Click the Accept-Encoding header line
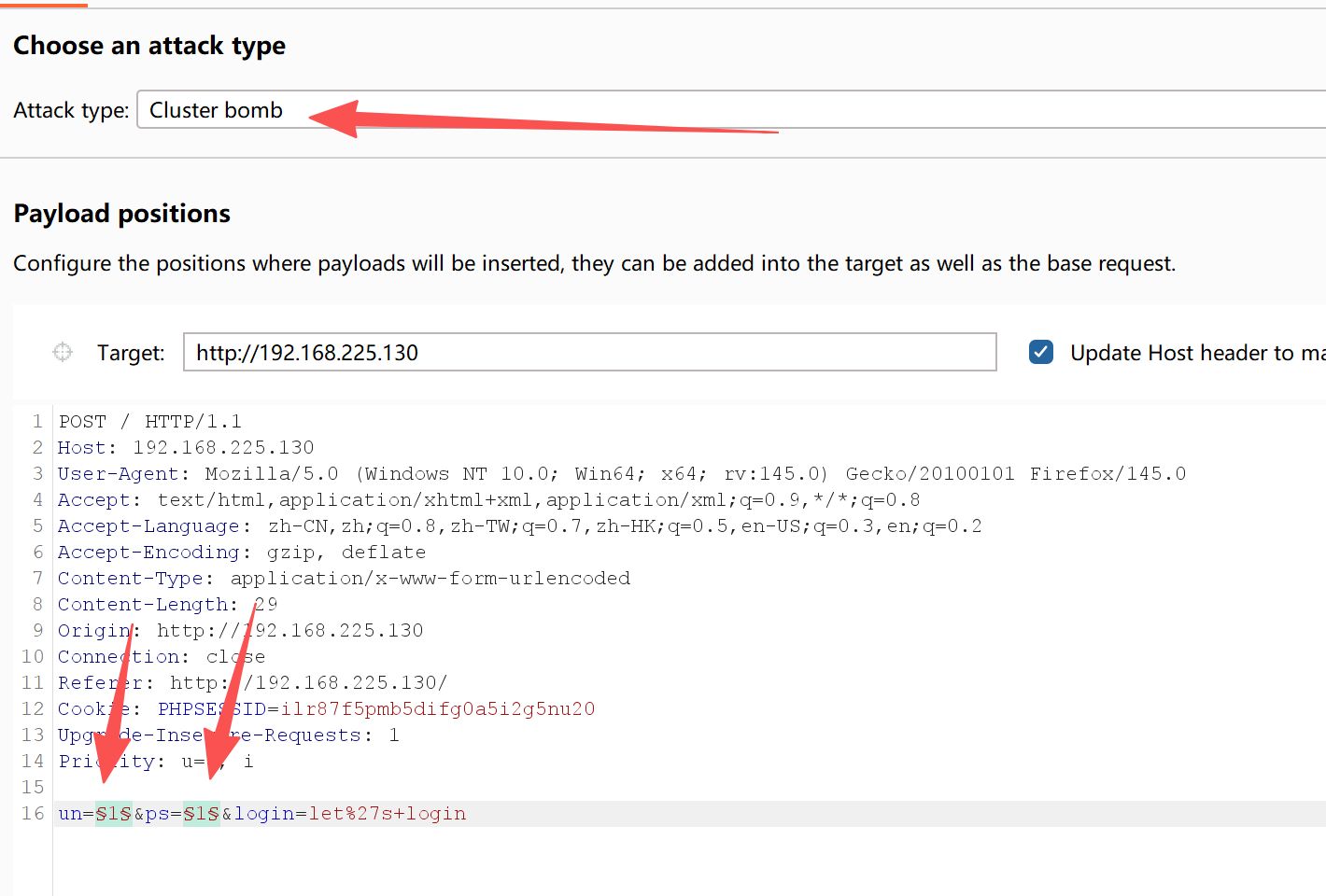 coord(241,553)
